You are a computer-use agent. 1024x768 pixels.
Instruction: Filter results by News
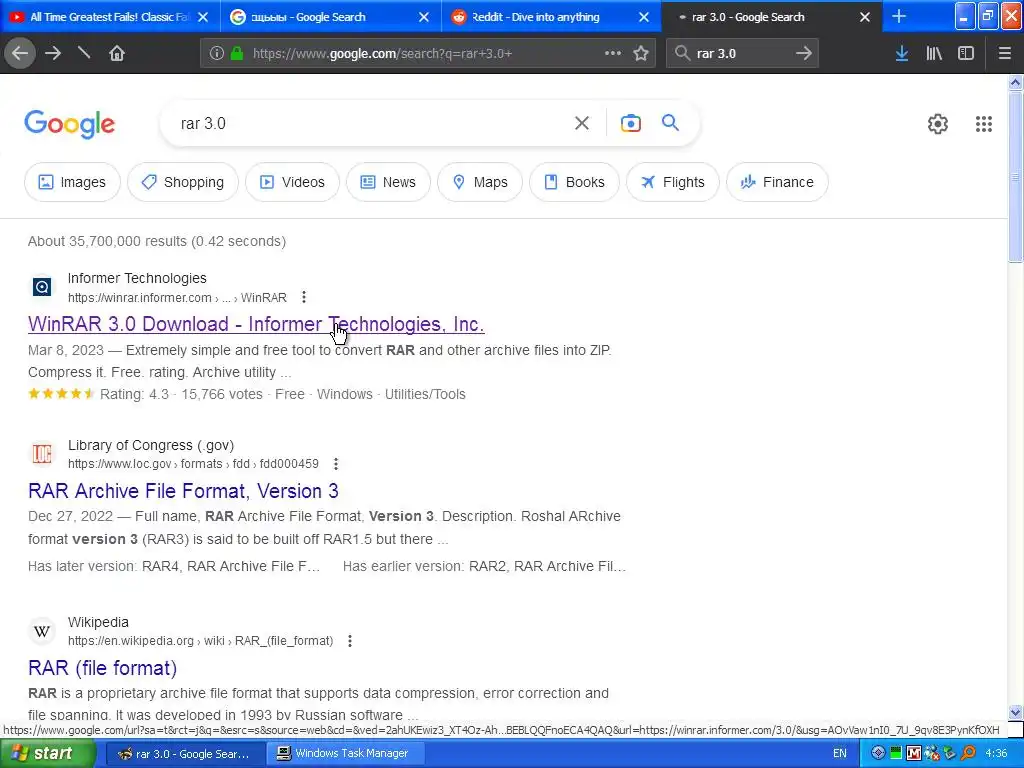click(389, 182)
